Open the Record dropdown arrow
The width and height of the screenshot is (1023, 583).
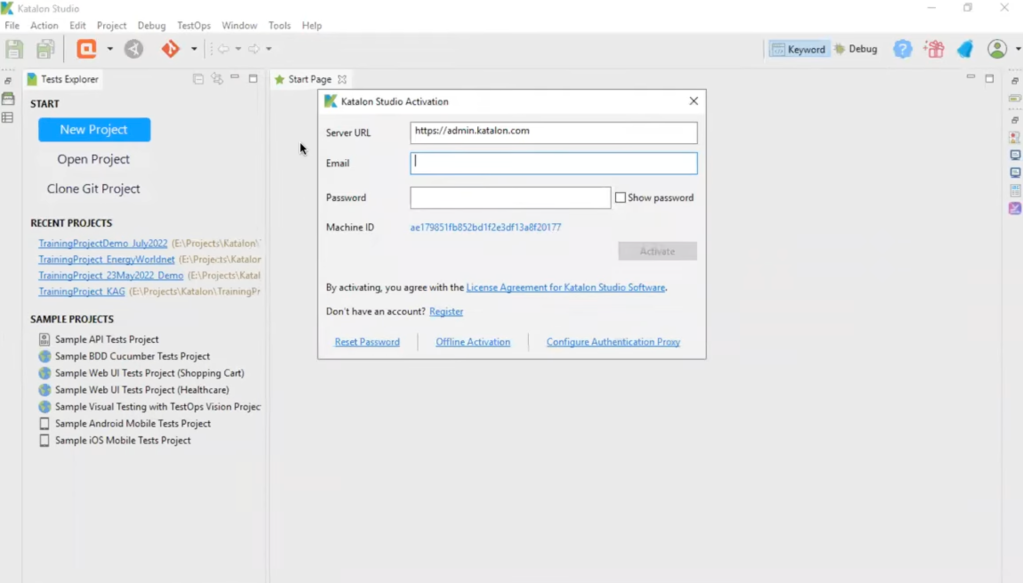click(110, 49)
